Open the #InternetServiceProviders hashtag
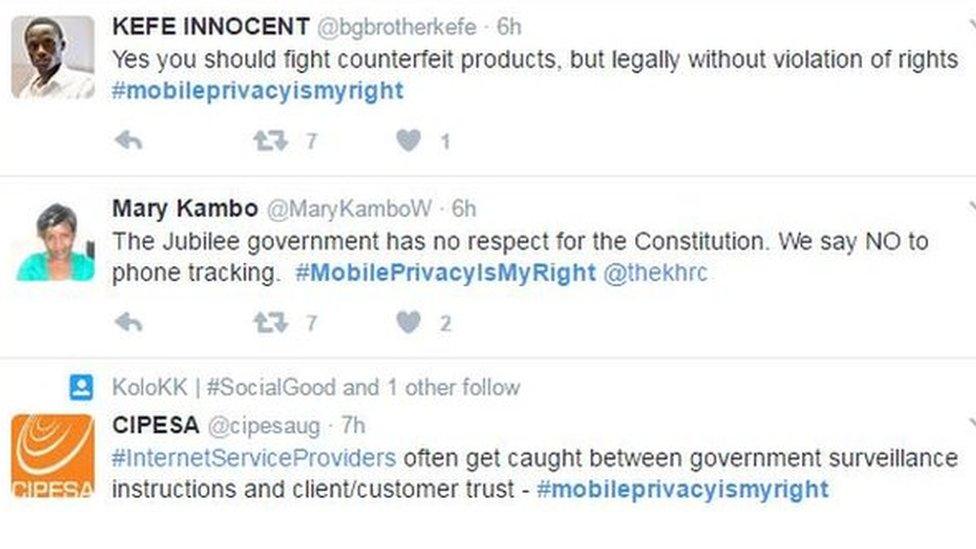Viewport: 976px width, 549px height. 254,458
